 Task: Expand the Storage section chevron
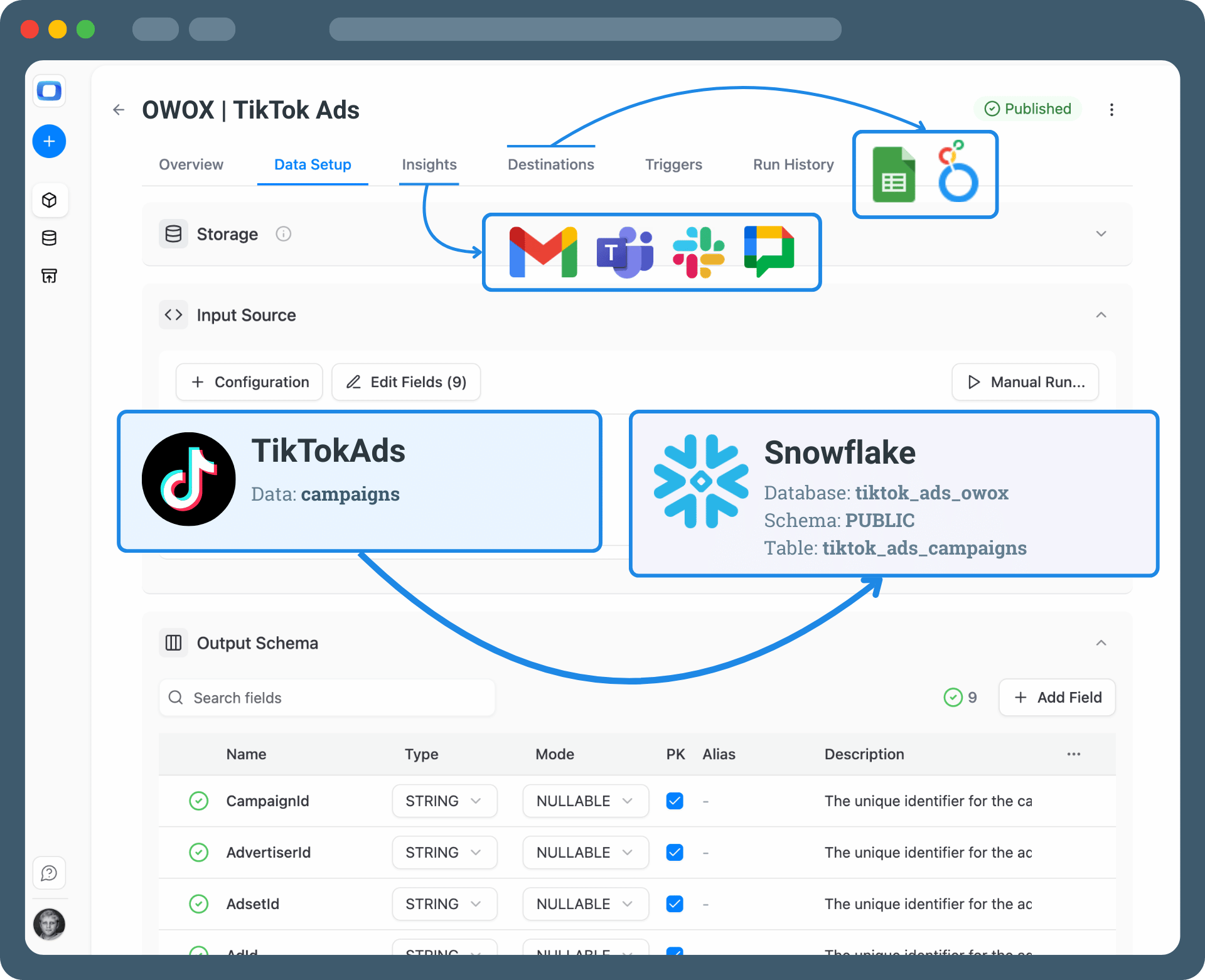tap(1101, 234)
